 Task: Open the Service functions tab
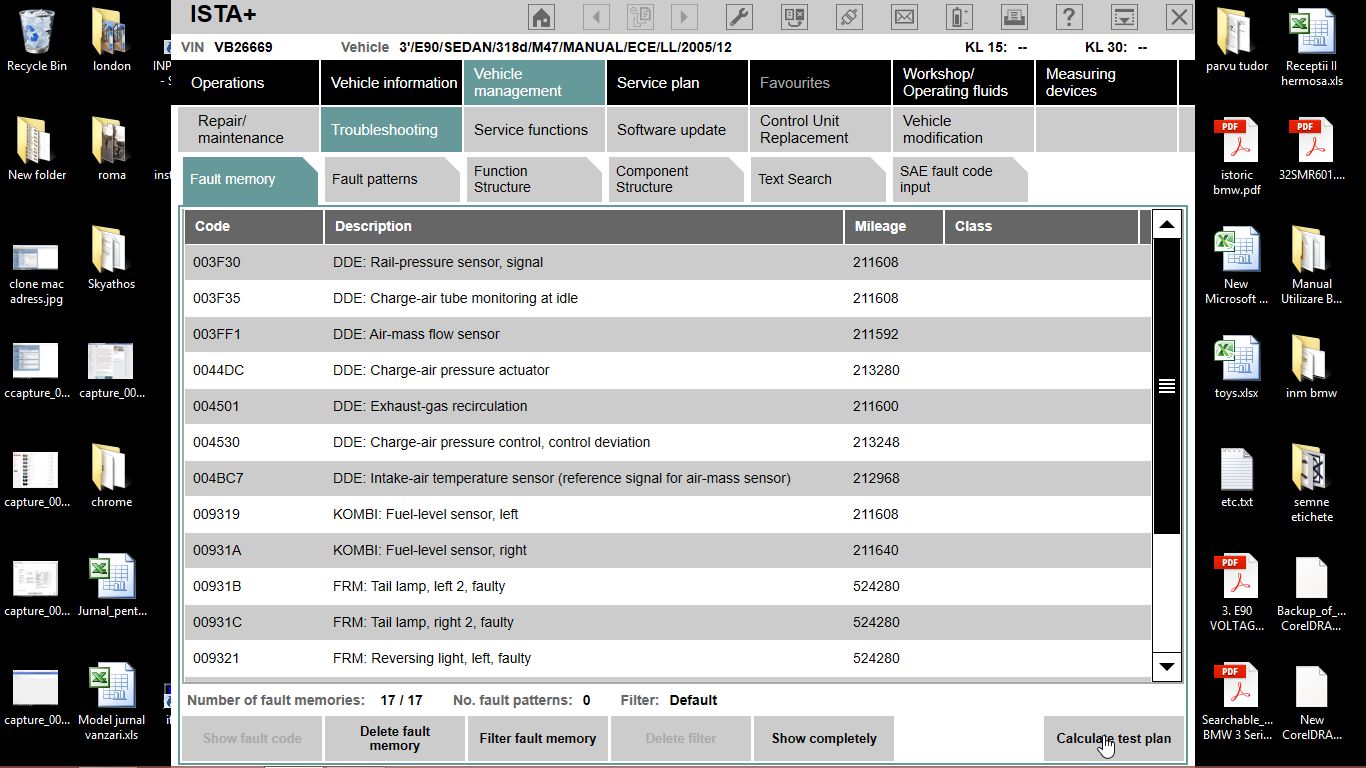tap(531, 130)
